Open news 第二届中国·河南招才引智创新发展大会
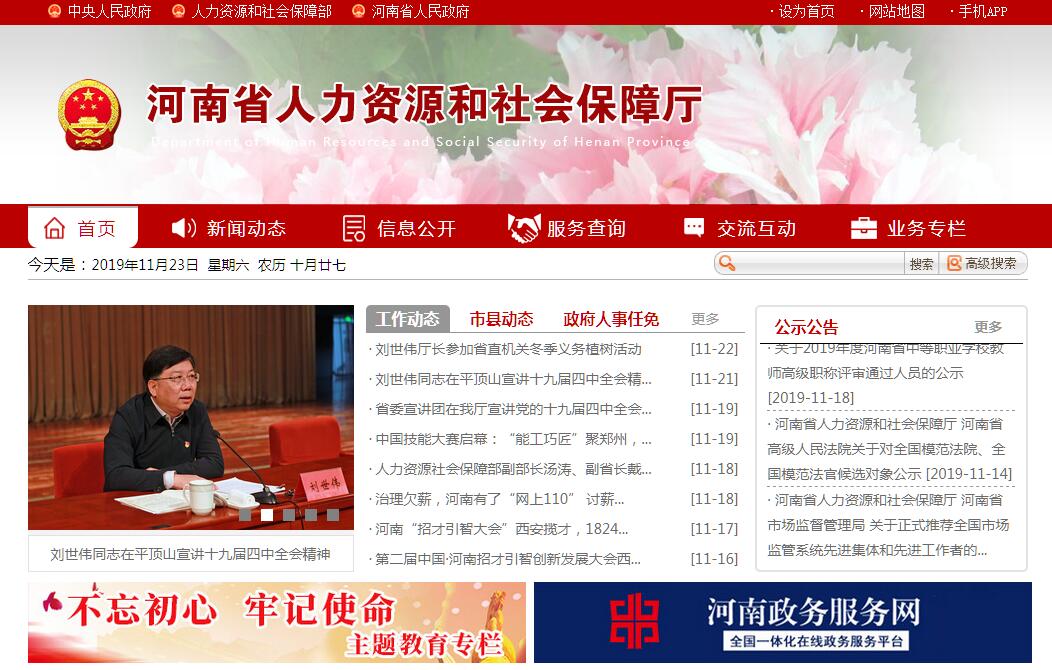The width and height of the screenshot is (1052, 670). (507, 559)
